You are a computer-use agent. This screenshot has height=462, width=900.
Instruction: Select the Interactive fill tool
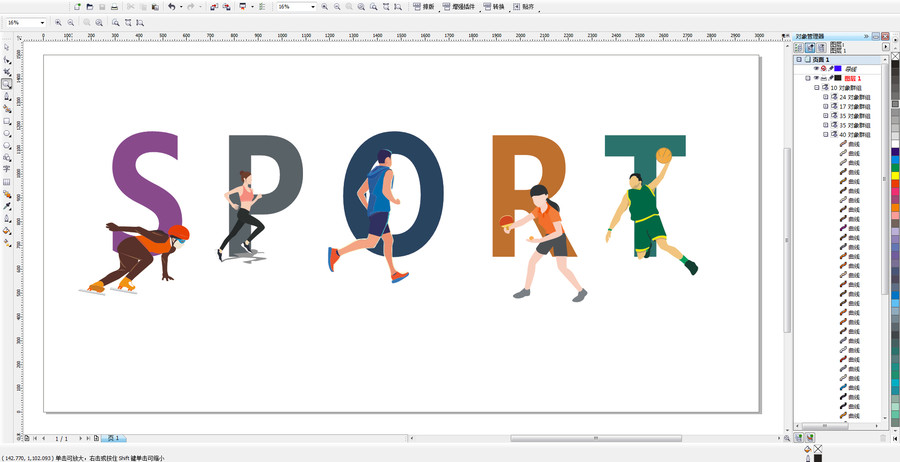click(x=7, y=243)
